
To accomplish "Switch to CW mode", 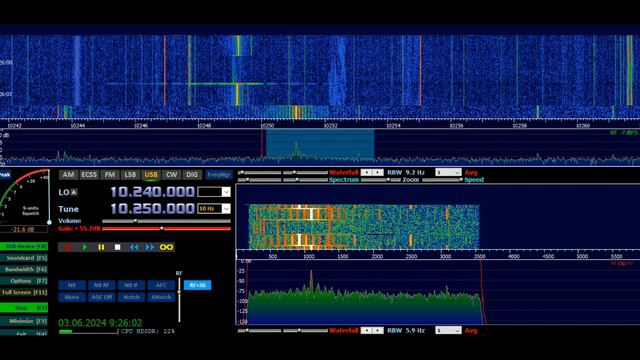I will tap(171, 175).
